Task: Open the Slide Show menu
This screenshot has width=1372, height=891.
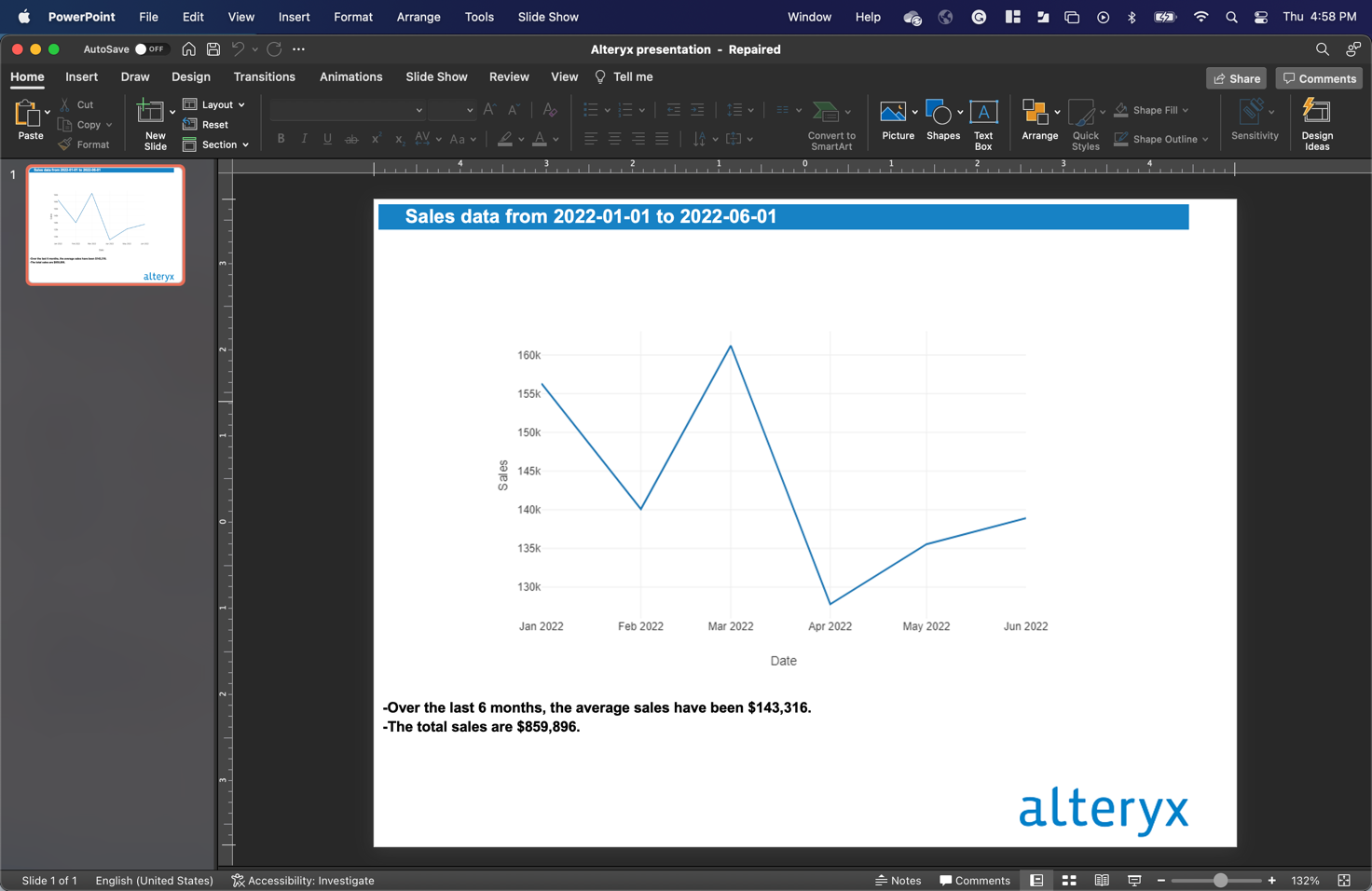Action: (548, 17)
